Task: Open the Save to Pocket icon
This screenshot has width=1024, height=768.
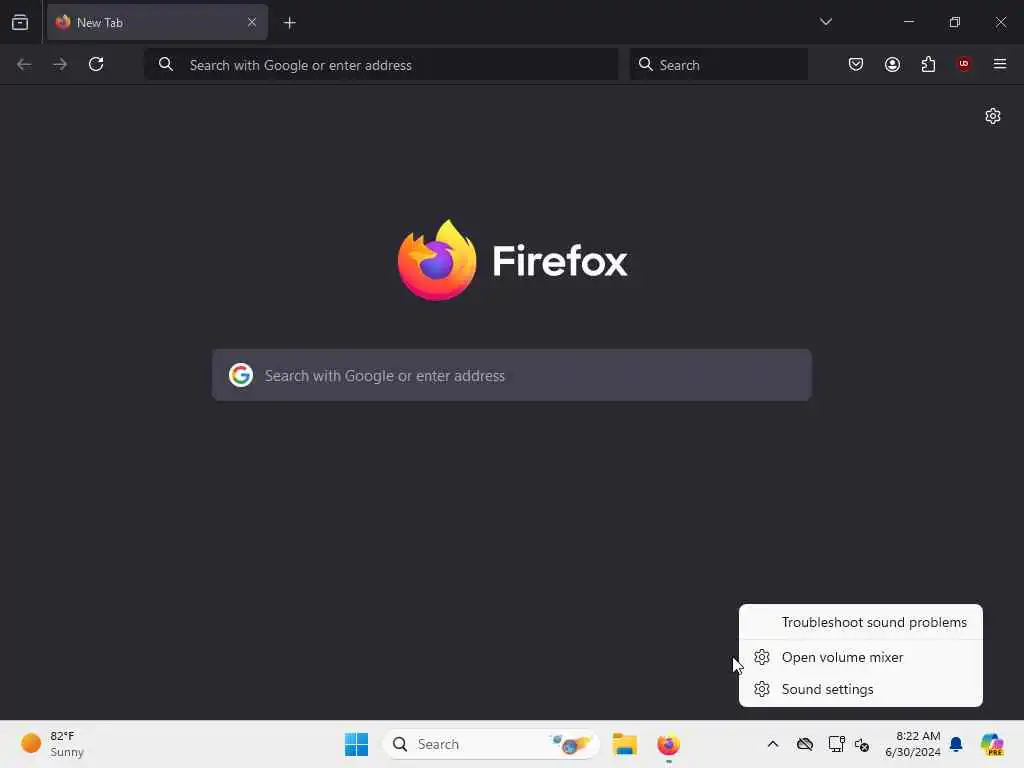Action: tap(856, 64)
